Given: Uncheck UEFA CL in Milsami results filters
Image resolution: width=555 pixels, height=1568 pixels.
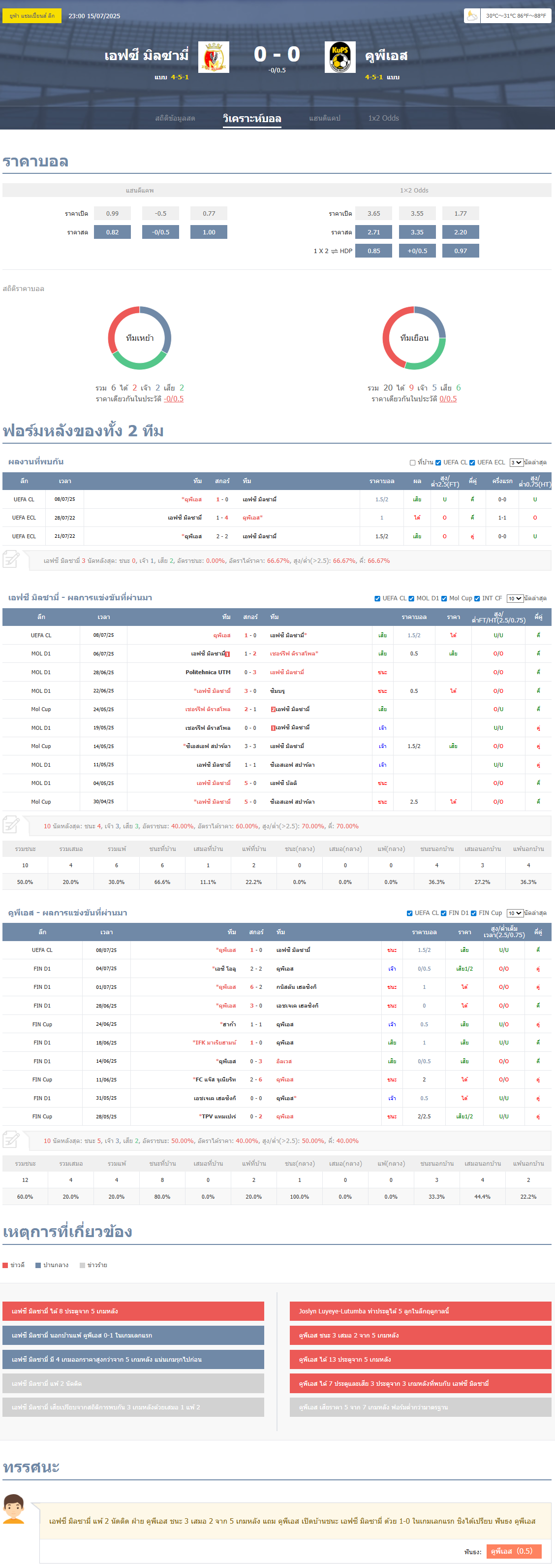Looking at the screenshot, I should (x=377, y=598).
